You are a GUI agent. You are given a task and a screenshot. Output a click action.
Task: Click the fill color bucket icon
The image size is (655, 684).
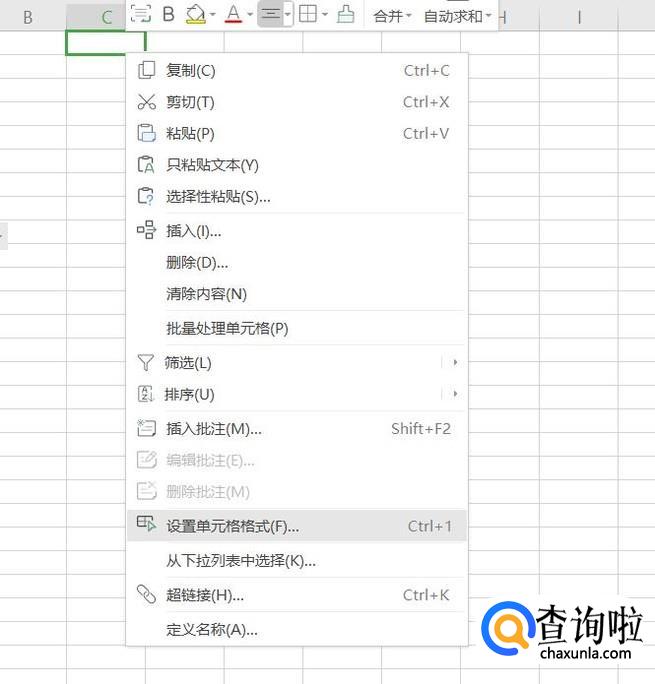tap(195, 14)
